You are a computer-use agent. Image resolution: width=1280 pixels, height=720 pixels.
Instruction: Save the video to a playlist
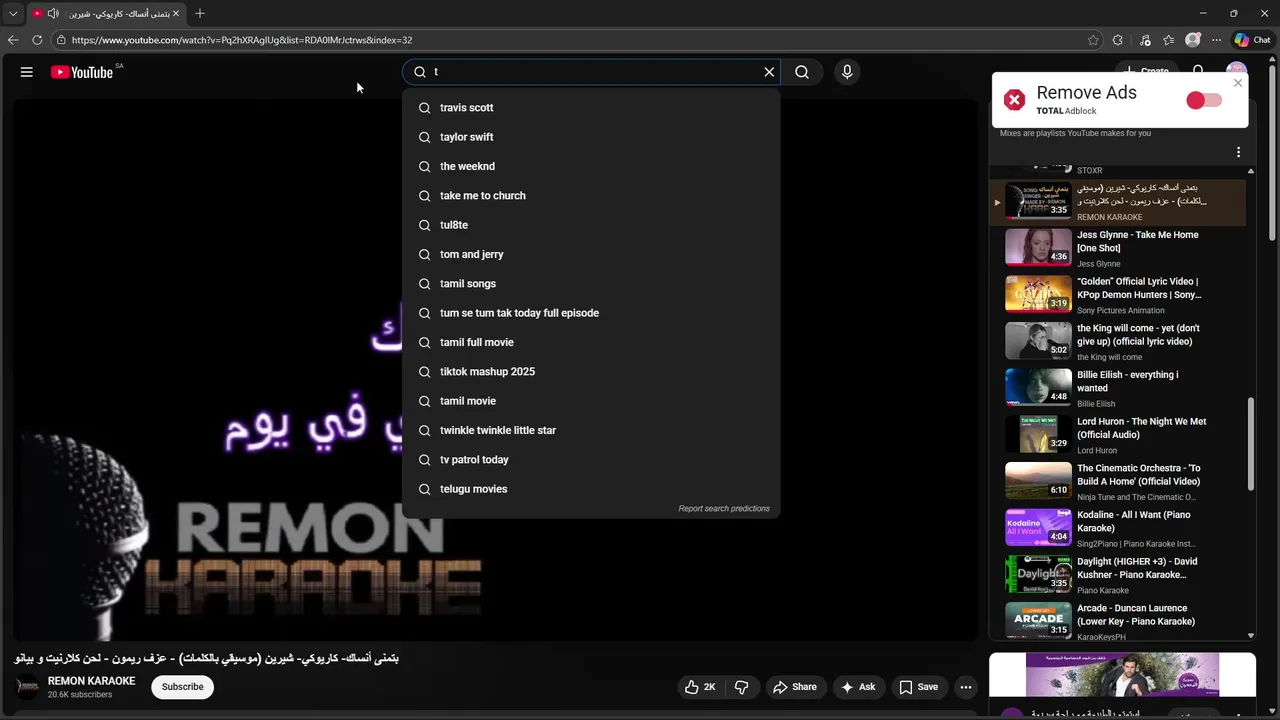click(918, 687)
